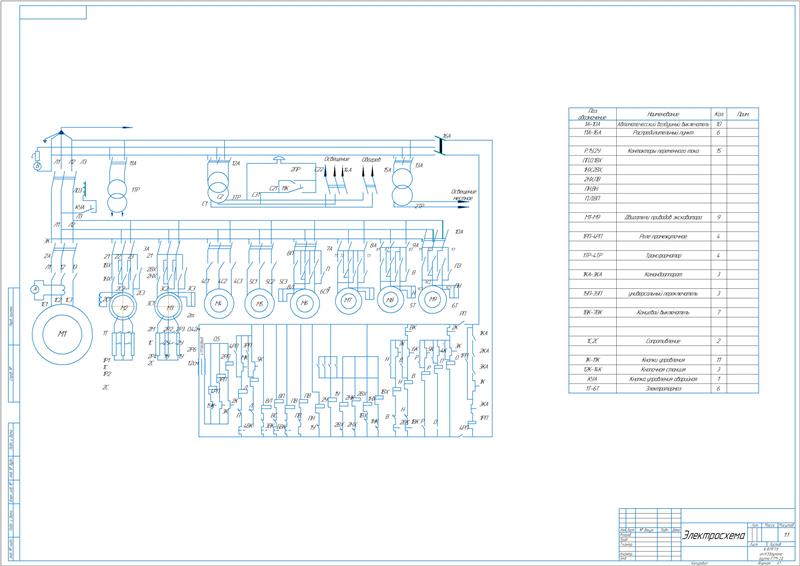Viewport: 800px width, 566px height.
Task: Select 'Контакторы переменного тока' row text
Action: pos(663,151)
